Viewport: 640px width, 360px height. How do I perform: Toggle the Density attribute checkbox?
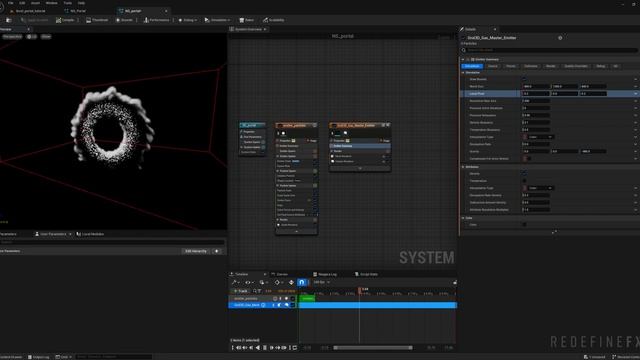click(x=524, y=173)
